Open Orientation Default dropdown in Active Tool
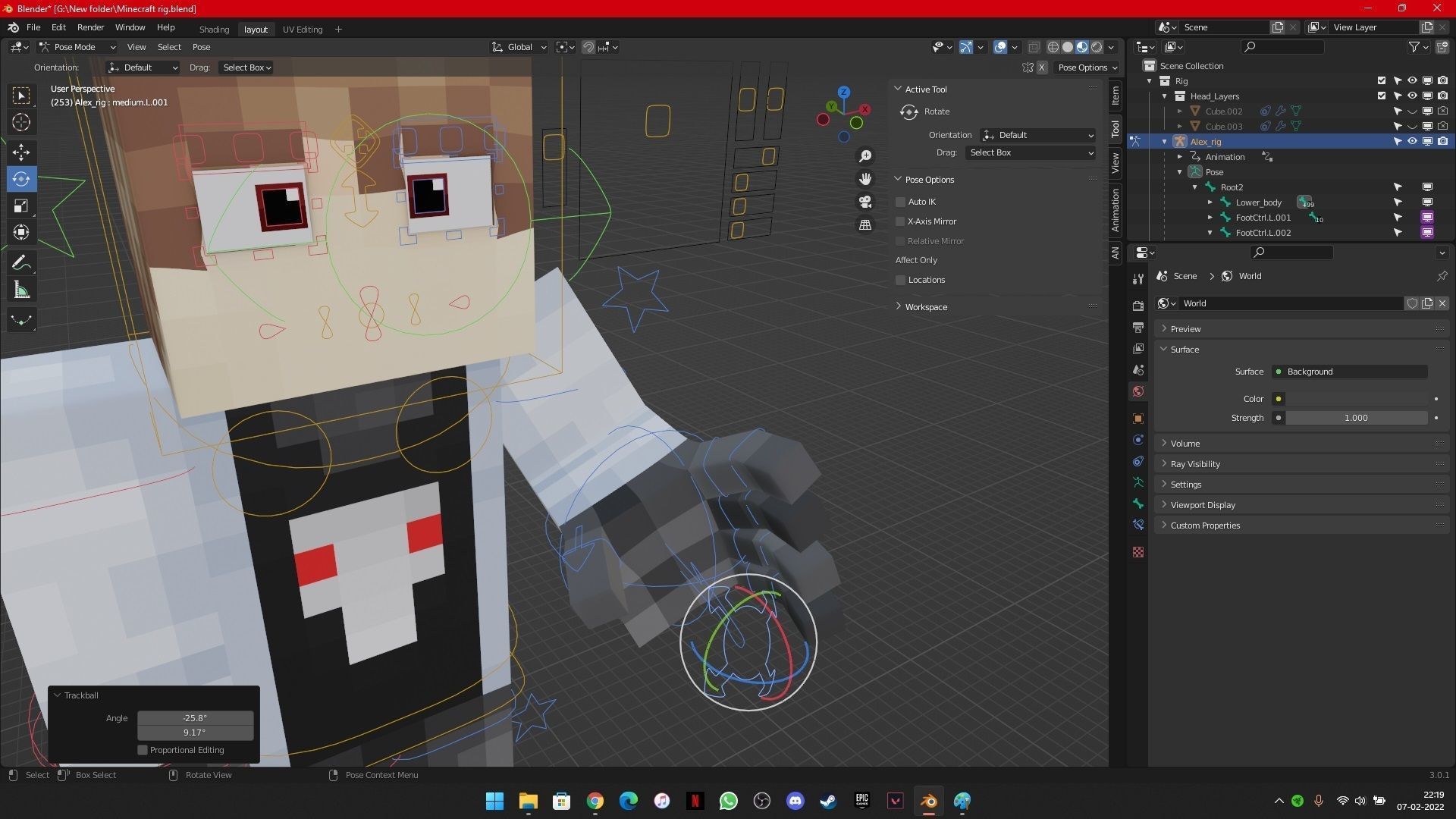Viewport: 1456px width, 819px height. pos(1037,135)
